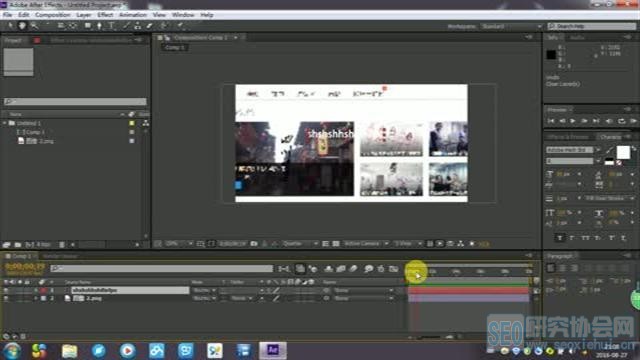Open the Active Camera view dropdown
Image resolution: width=640 pixels, height=360 pixels.
pos(365,244)
